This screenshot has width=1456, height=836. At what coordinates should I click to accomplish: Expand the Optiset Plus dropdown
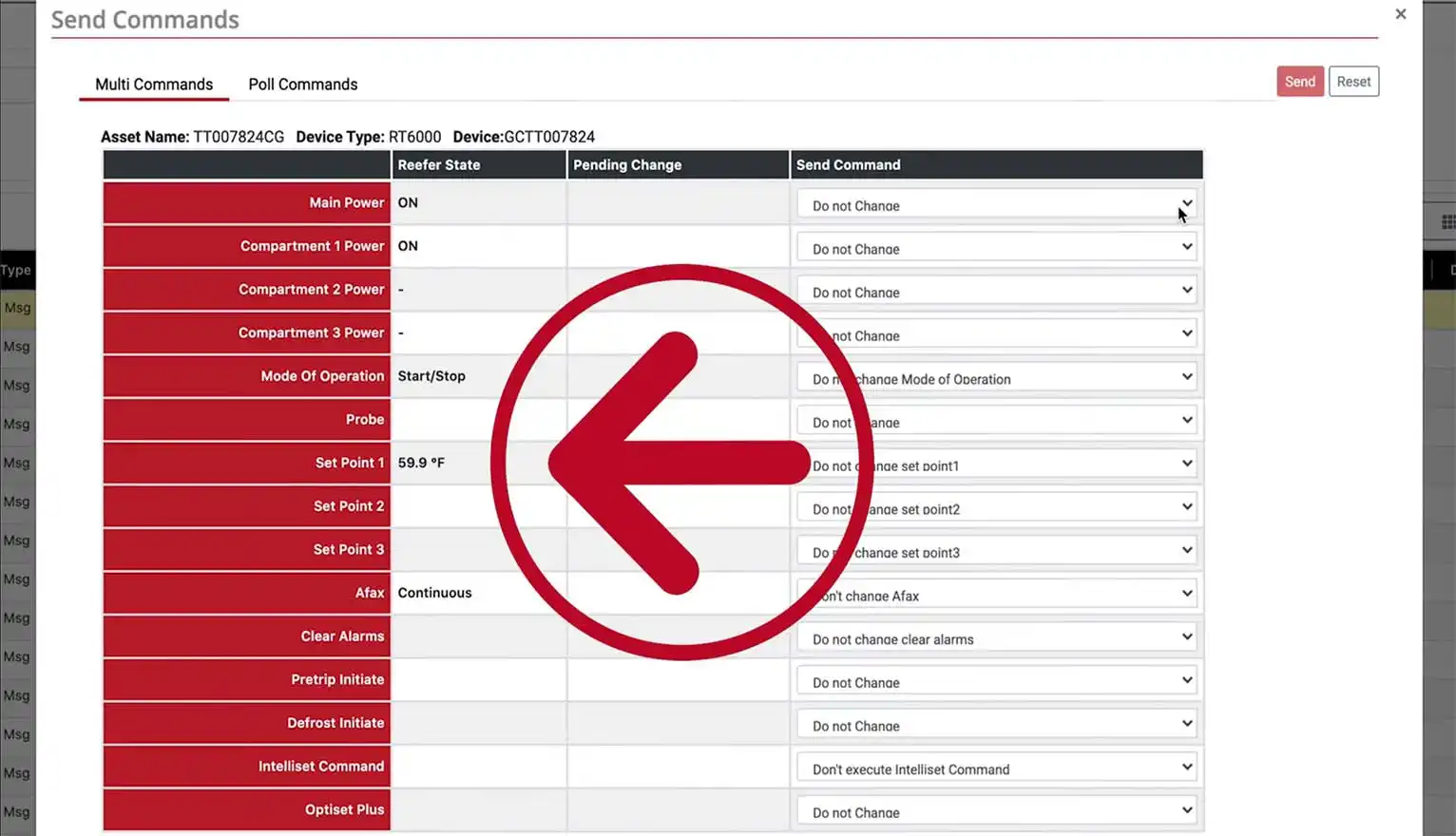[x=996, y=811]
